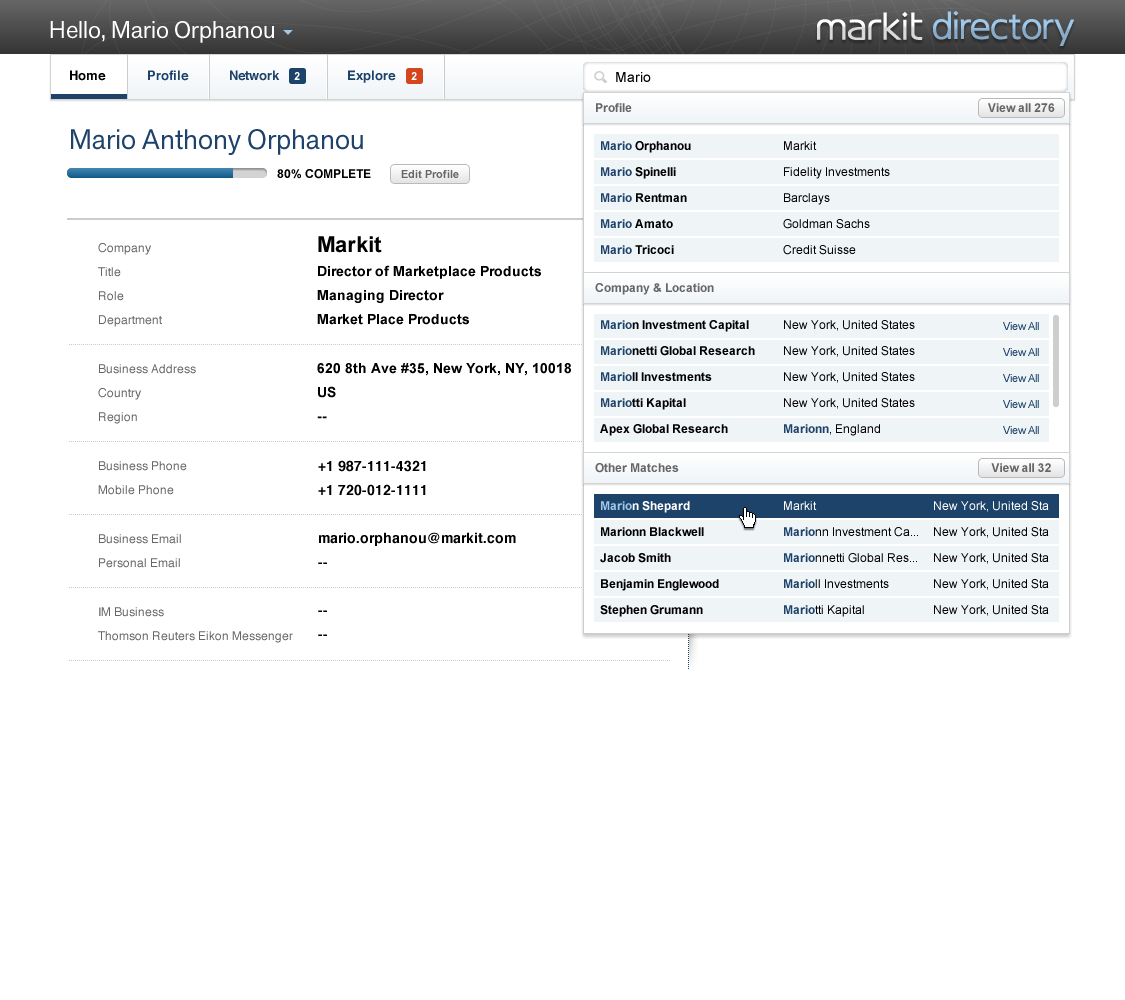Expand the Hello, Mario Orphanou user menu arrow

pyautogui.click(x=288, y=32)
